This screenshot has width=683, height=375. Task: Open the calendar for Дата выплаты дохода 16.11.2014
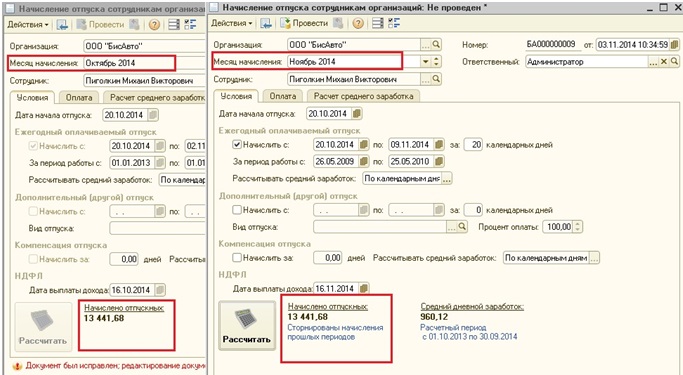pos(364,288)
